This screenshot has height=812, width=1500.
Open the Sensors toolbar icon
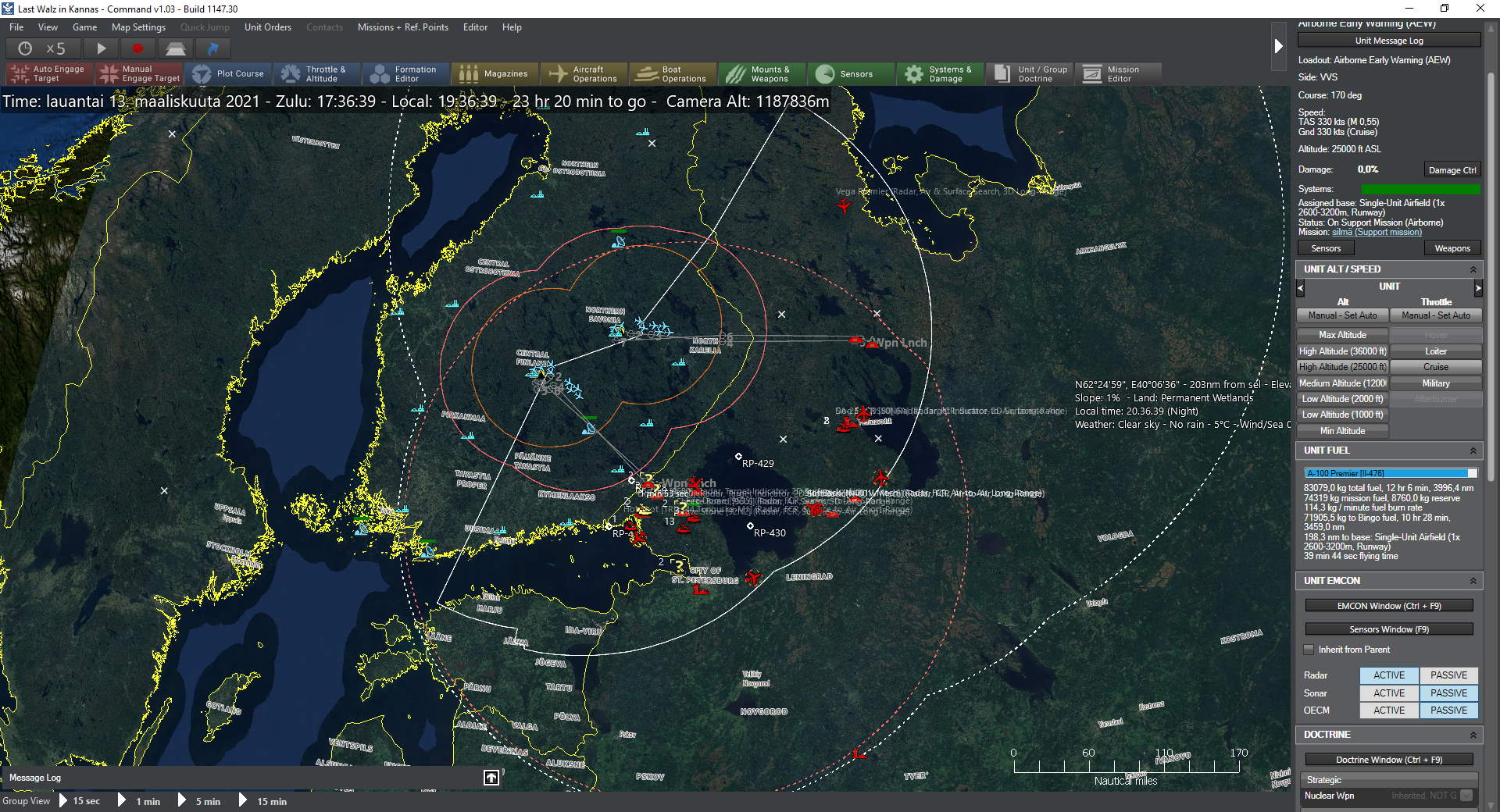coord(824,74)
